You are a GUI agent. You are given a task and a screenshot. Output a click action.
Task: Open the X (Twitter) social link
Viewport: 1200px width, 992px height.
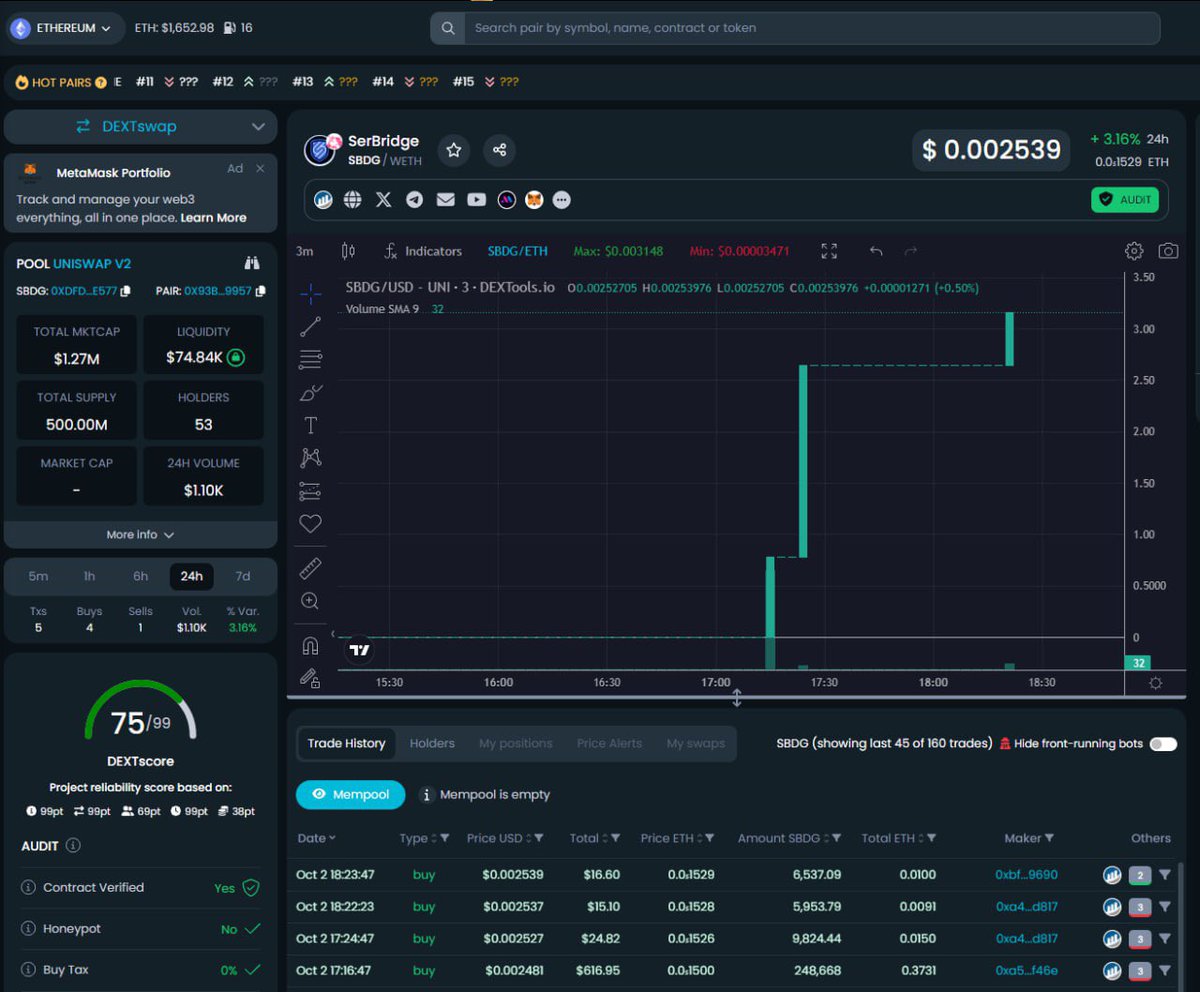coord(383,200)
